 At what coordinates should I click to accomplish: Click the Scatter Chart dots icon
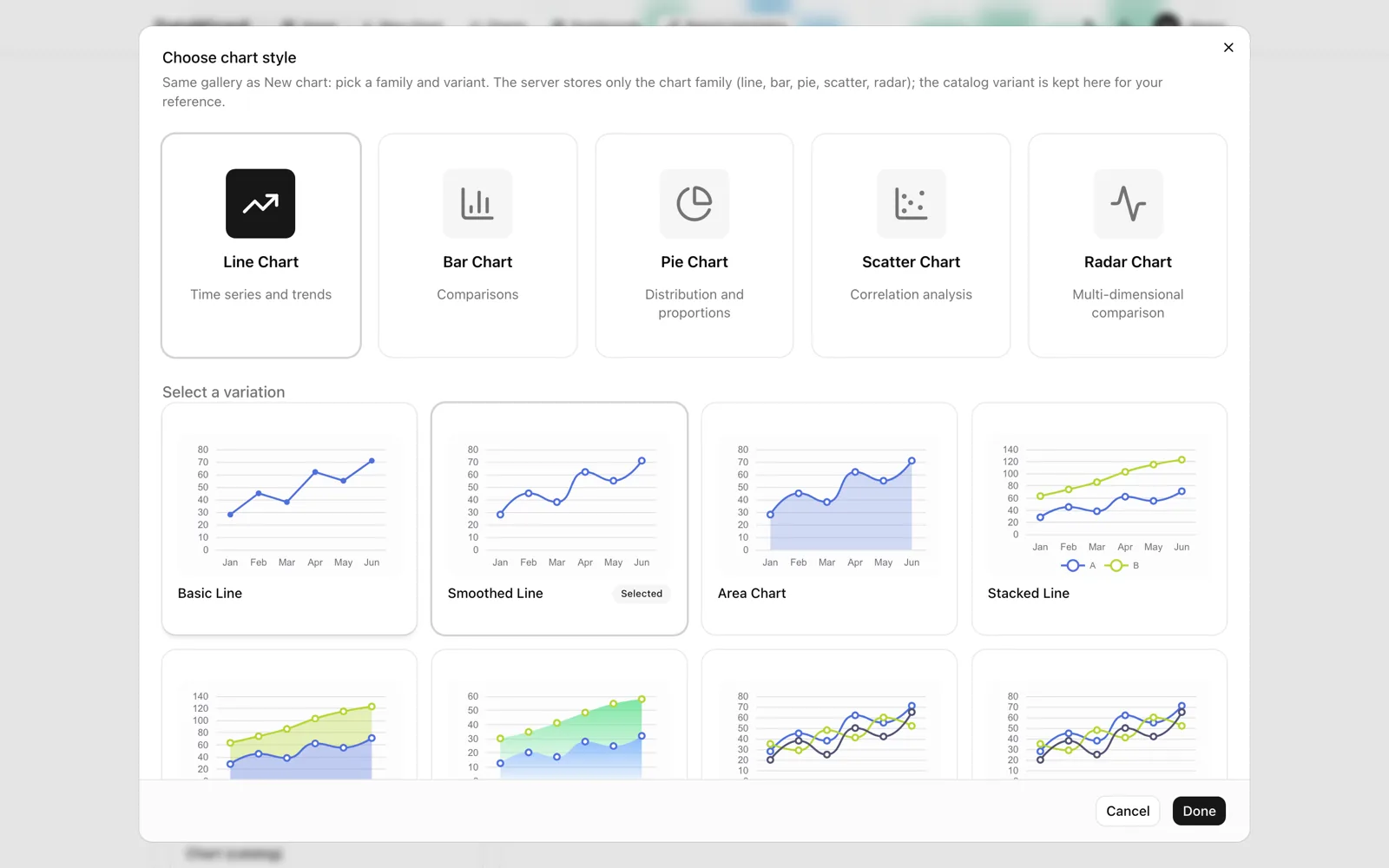point(911,203)
